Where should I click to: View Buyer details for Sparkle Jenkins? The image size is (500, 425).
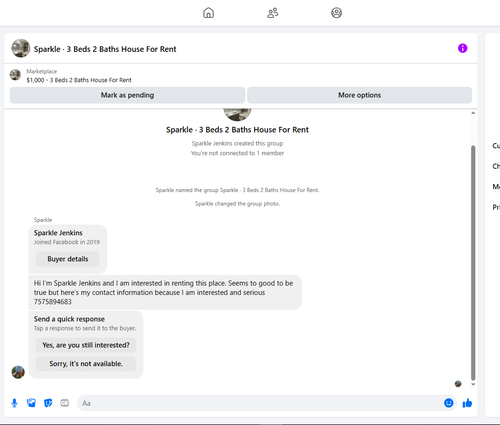tap(68, 259)
